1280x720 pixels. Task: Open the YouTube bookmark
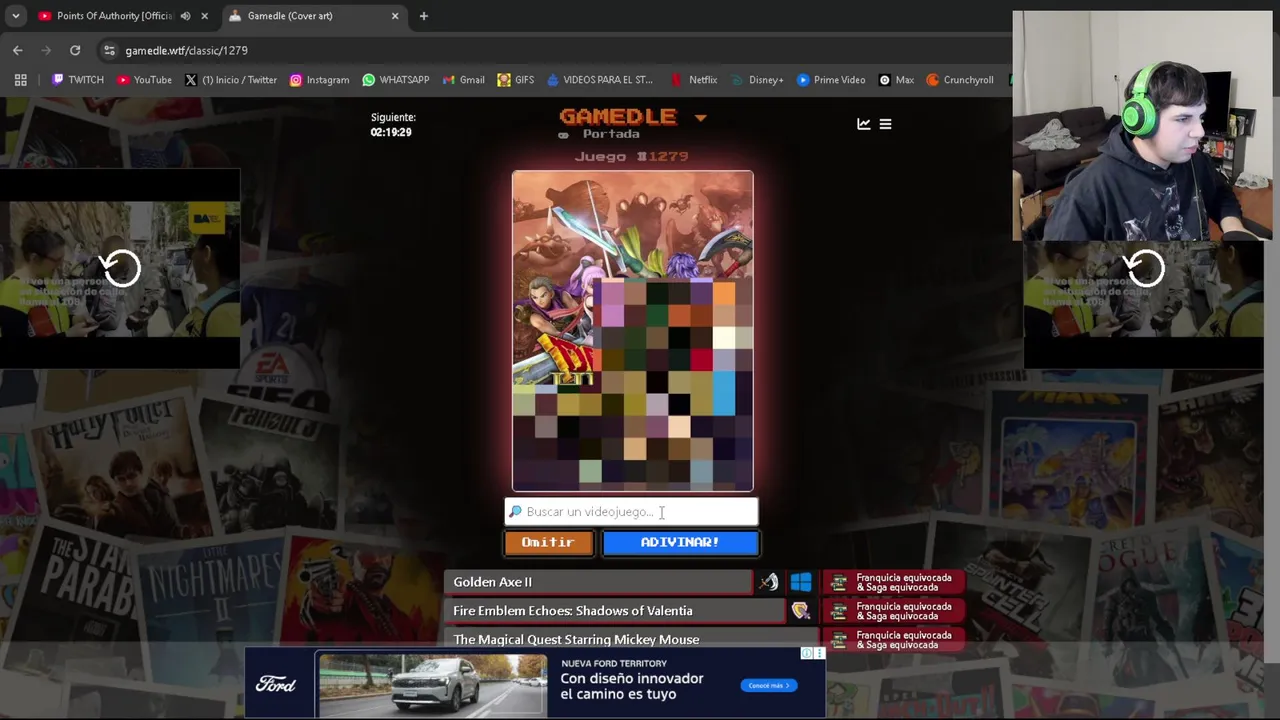(144, 80)
